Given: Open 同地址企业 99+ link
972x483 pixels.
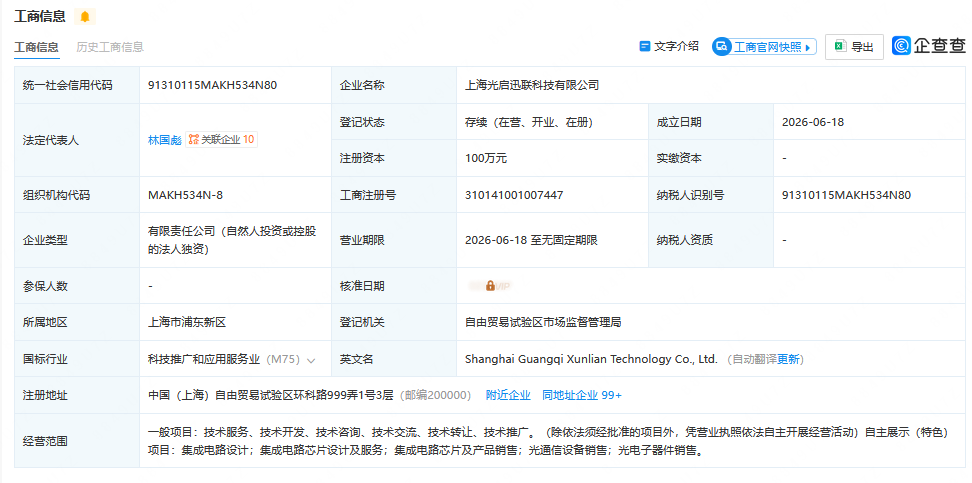Looking at the screenshot, I should click(x=581, y=396).
